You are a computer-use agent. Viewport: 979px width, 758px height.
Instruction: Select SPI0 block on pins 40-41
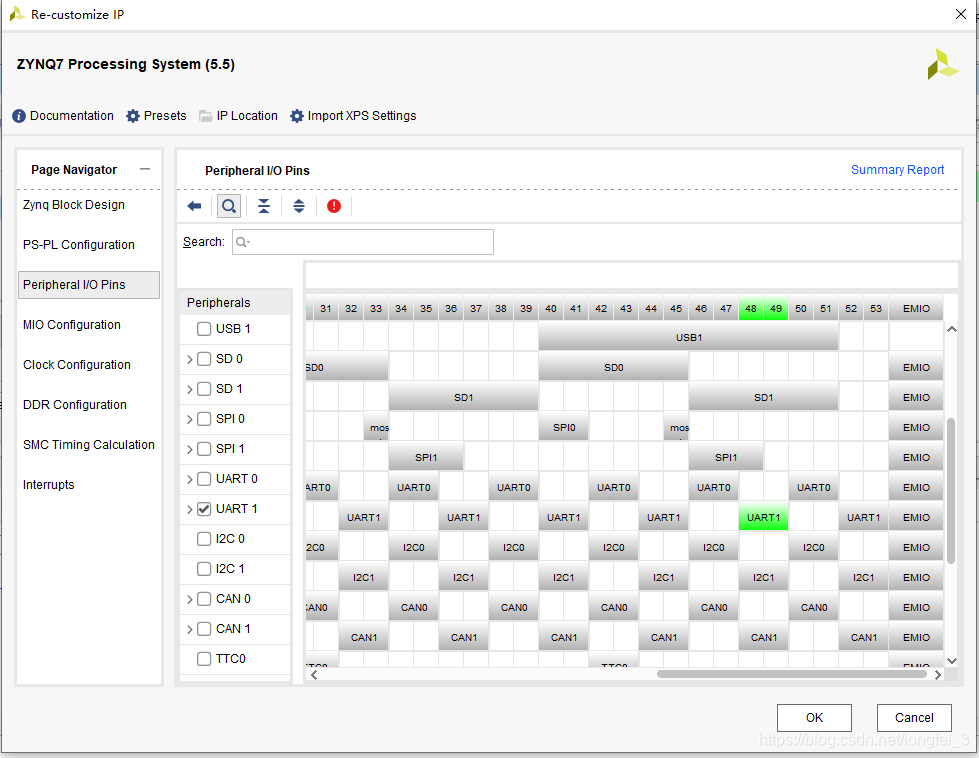[x=564, y=428]
